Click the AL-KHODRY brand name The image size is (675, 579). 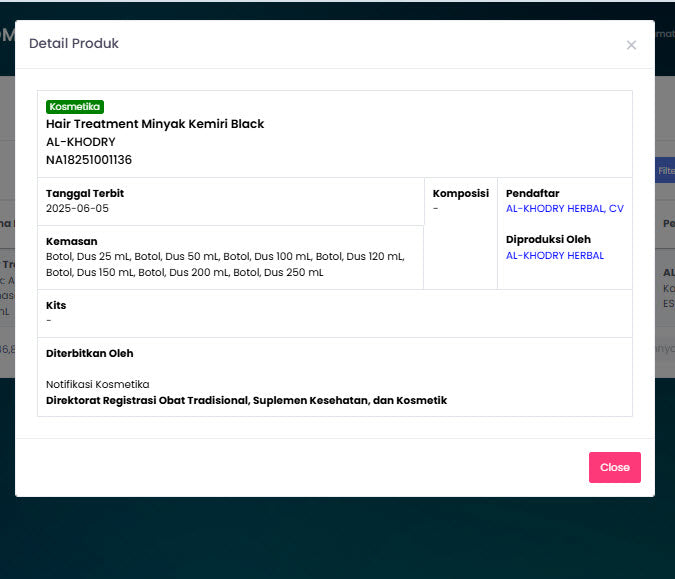(x=81, y=142)
